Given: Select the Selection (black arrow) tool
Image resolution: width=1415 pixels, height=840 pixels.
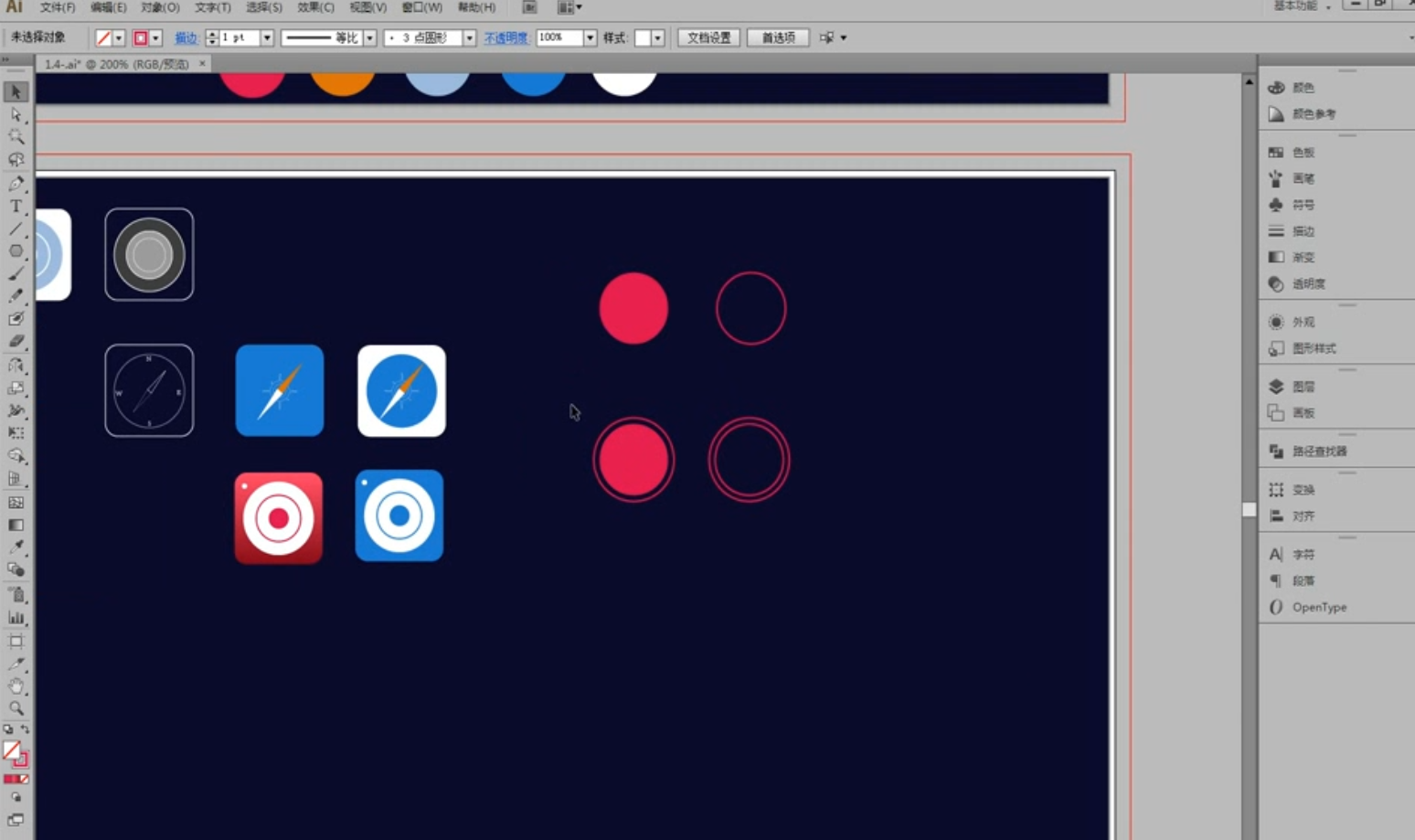Looking at the screenshot, I should [16, 91].
